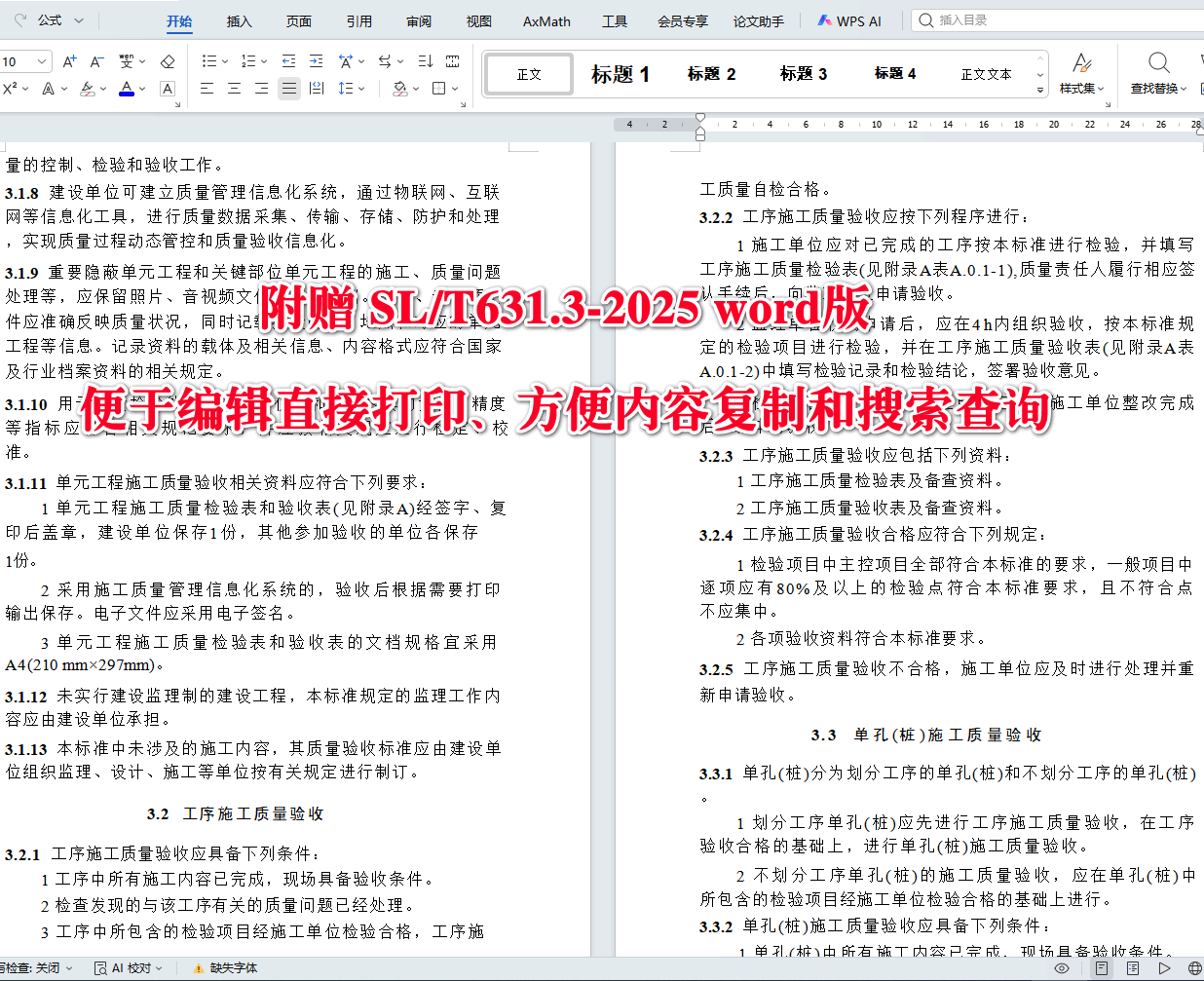
Task: Click the increase indent icon
Action: (316, 61)
